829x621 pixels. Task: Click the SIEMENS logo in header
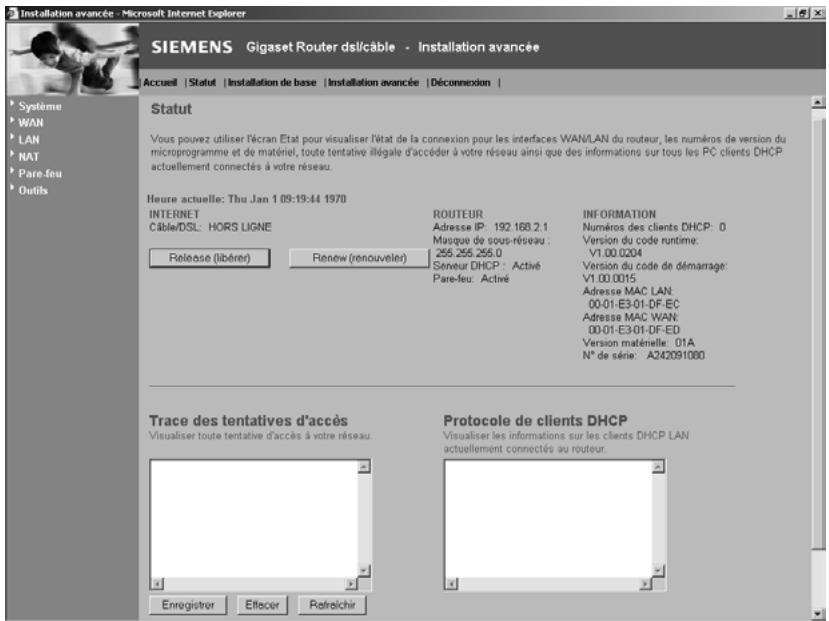click(x=192, y=47)
